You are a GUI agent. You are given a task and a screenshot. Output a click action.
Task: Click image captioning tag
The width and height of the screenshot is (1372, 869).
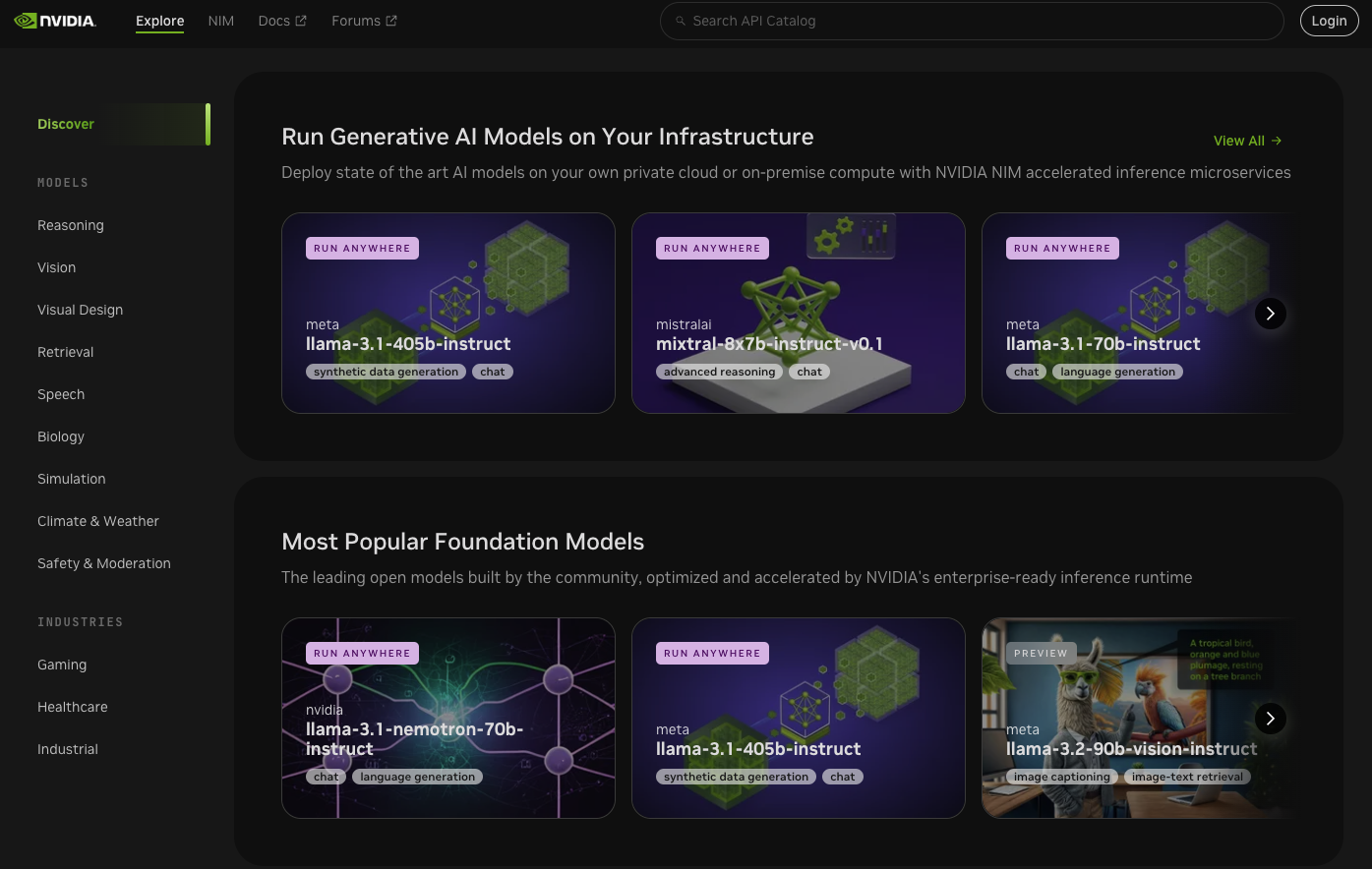(1062, 777)
